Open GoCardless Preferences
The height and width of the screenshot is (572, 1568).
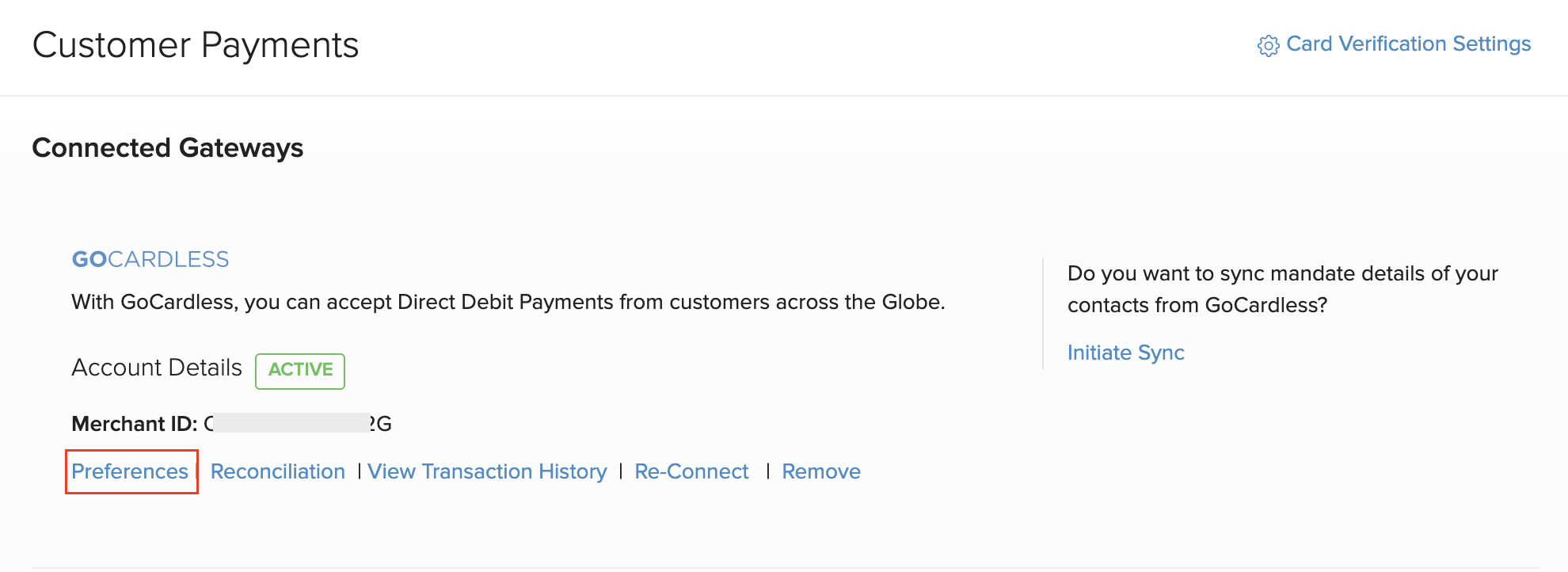[x=130, y=471]
